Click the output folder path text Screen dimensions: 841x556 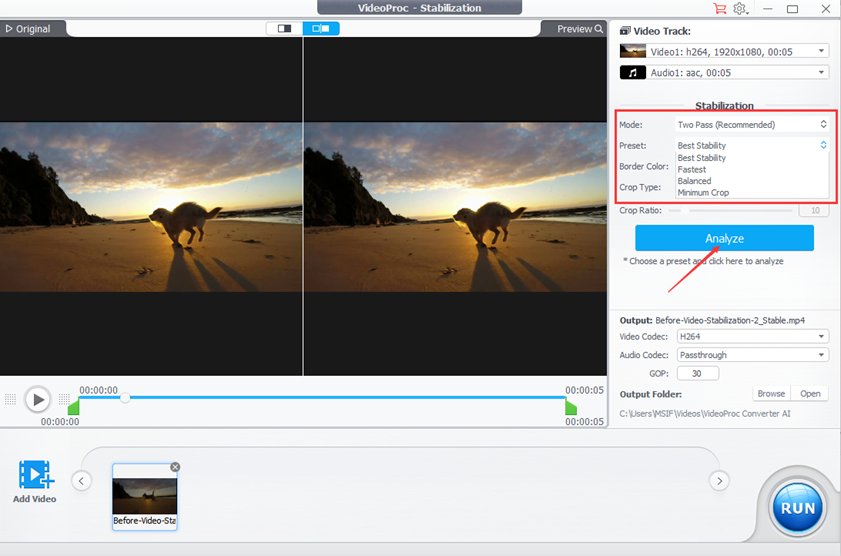pos(705,413)
